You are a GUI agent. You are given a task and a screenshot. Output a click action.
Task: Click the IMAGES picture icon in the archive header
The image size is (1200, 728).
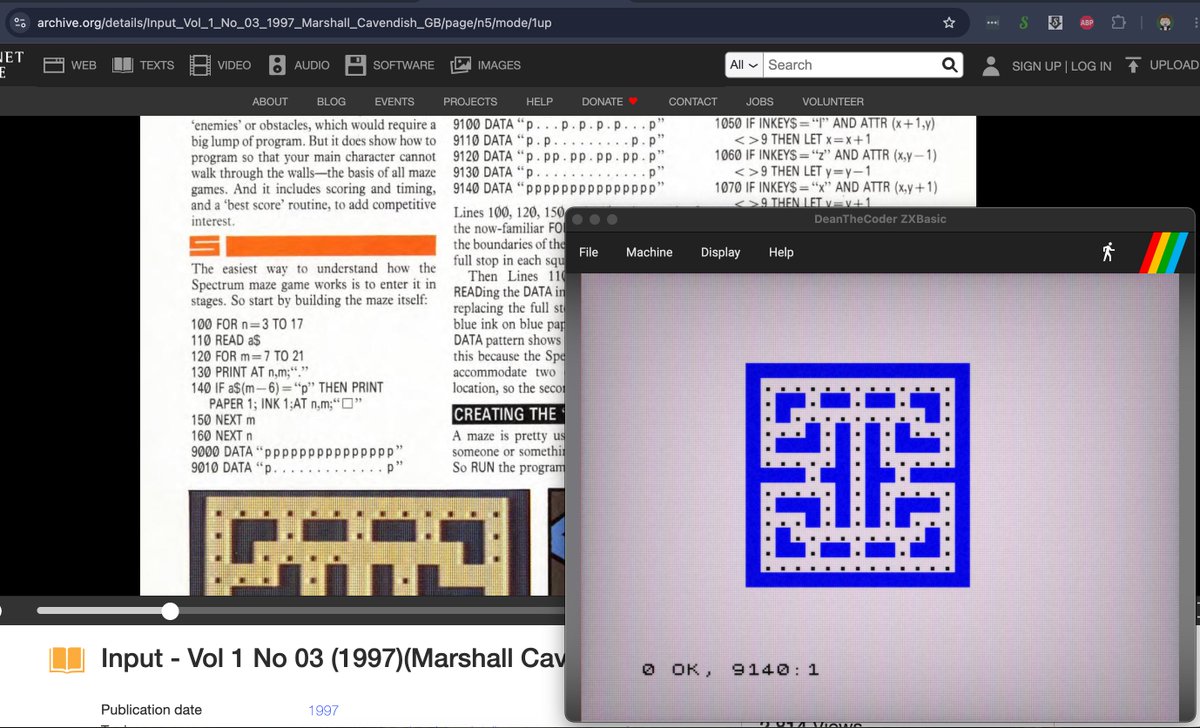[461, 65]
